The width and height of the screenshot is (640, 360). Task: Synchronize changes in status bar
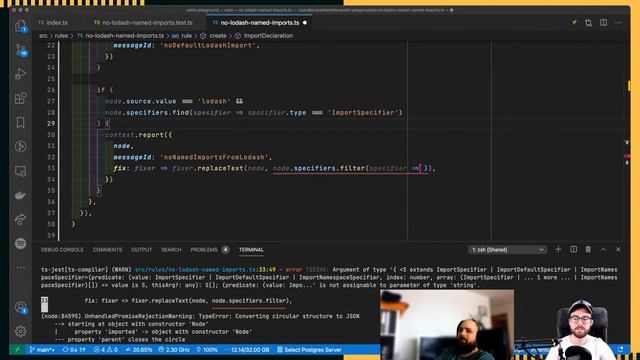(74, 350)
